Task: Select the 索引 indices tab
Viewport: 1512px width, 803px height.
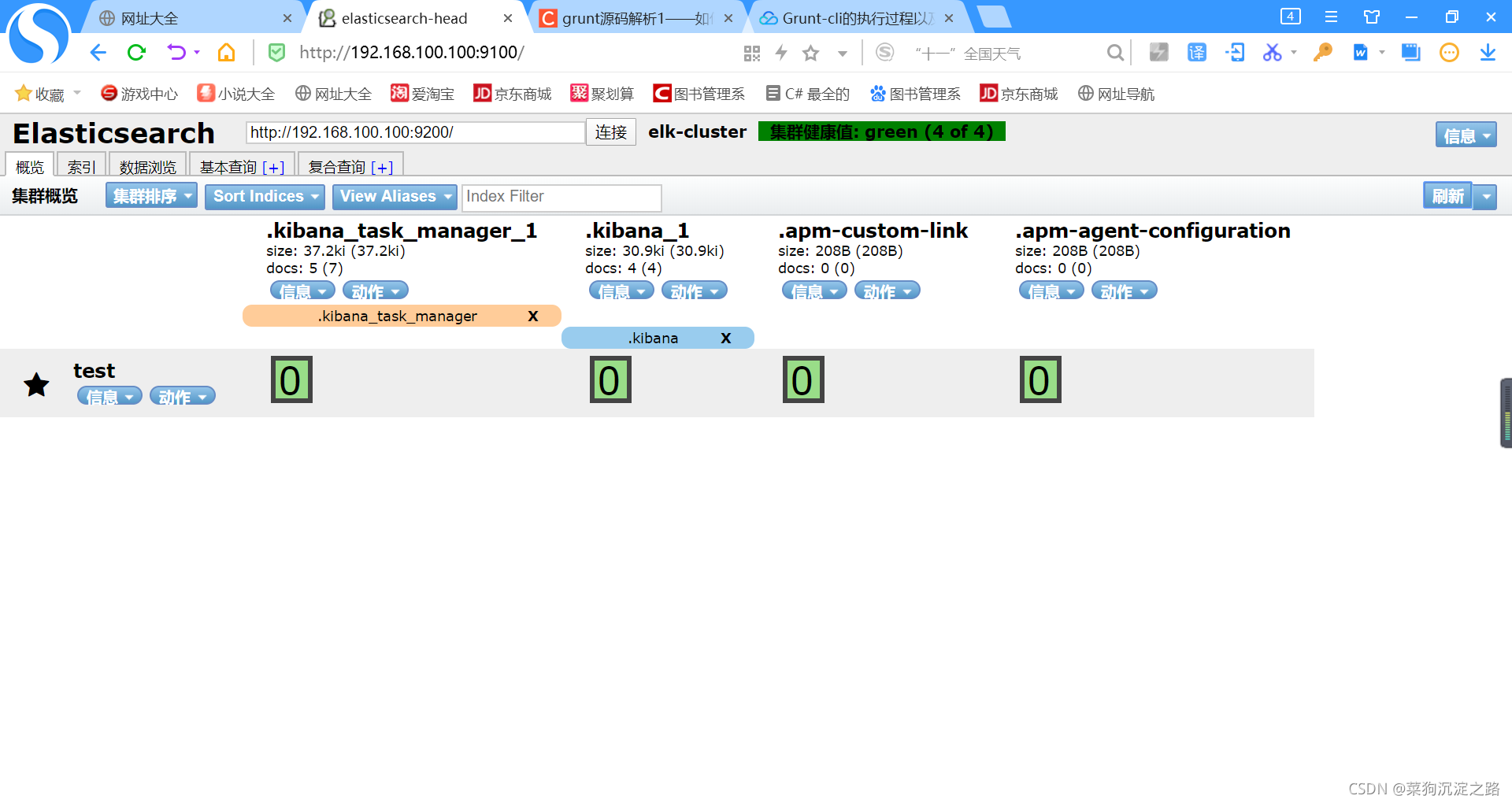Action: (x=82, y=165)
